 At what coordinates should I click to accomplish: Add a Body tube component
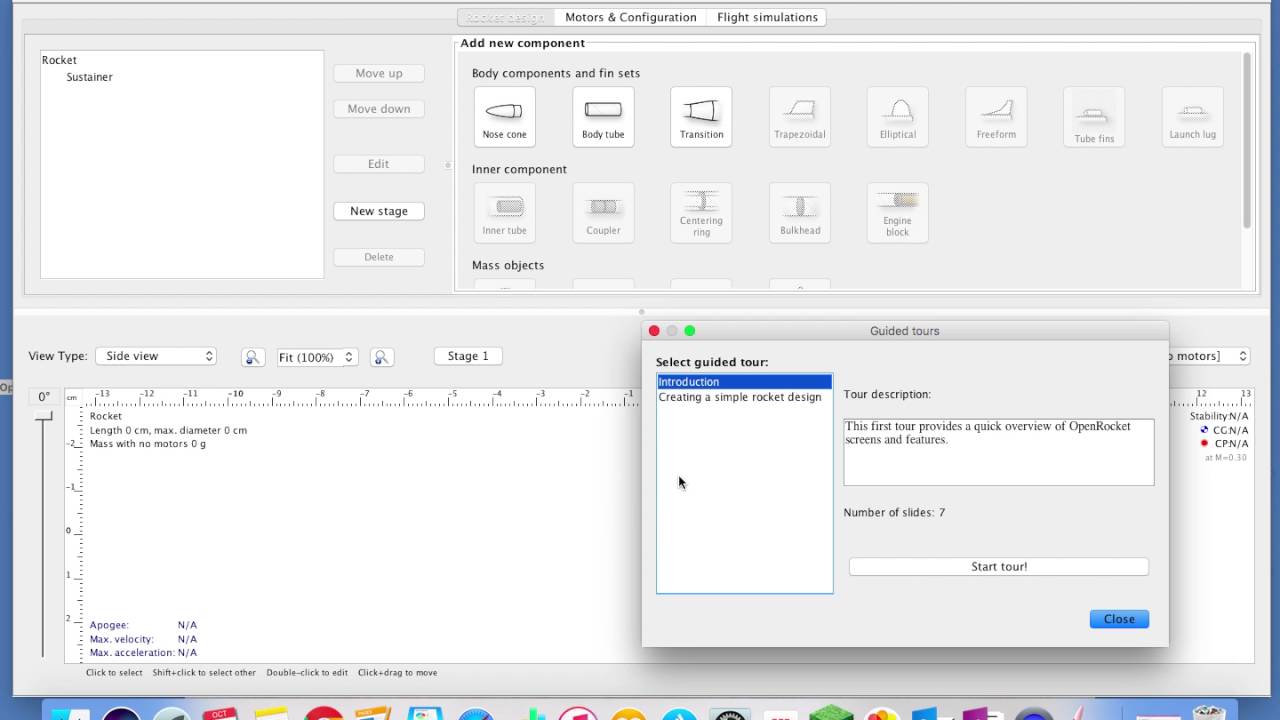[x=603, y=117]
